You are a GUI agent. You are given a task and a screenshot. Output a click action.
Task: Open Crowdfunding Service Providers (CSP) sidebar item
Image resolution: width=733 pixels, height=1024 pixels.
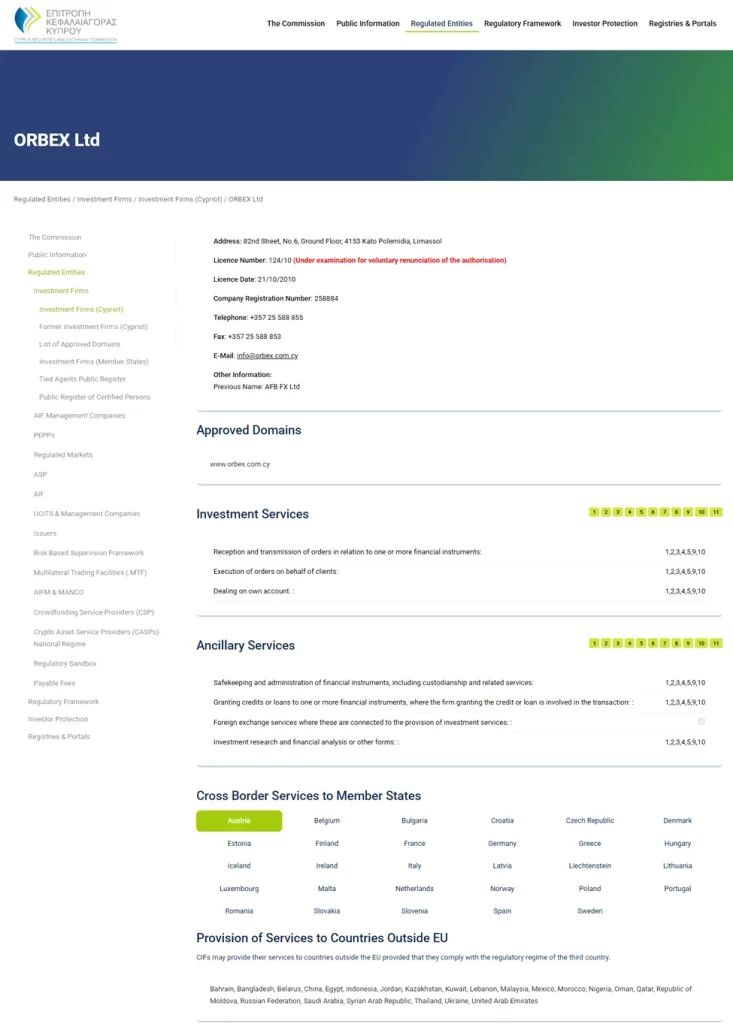(x=94, y=613)
